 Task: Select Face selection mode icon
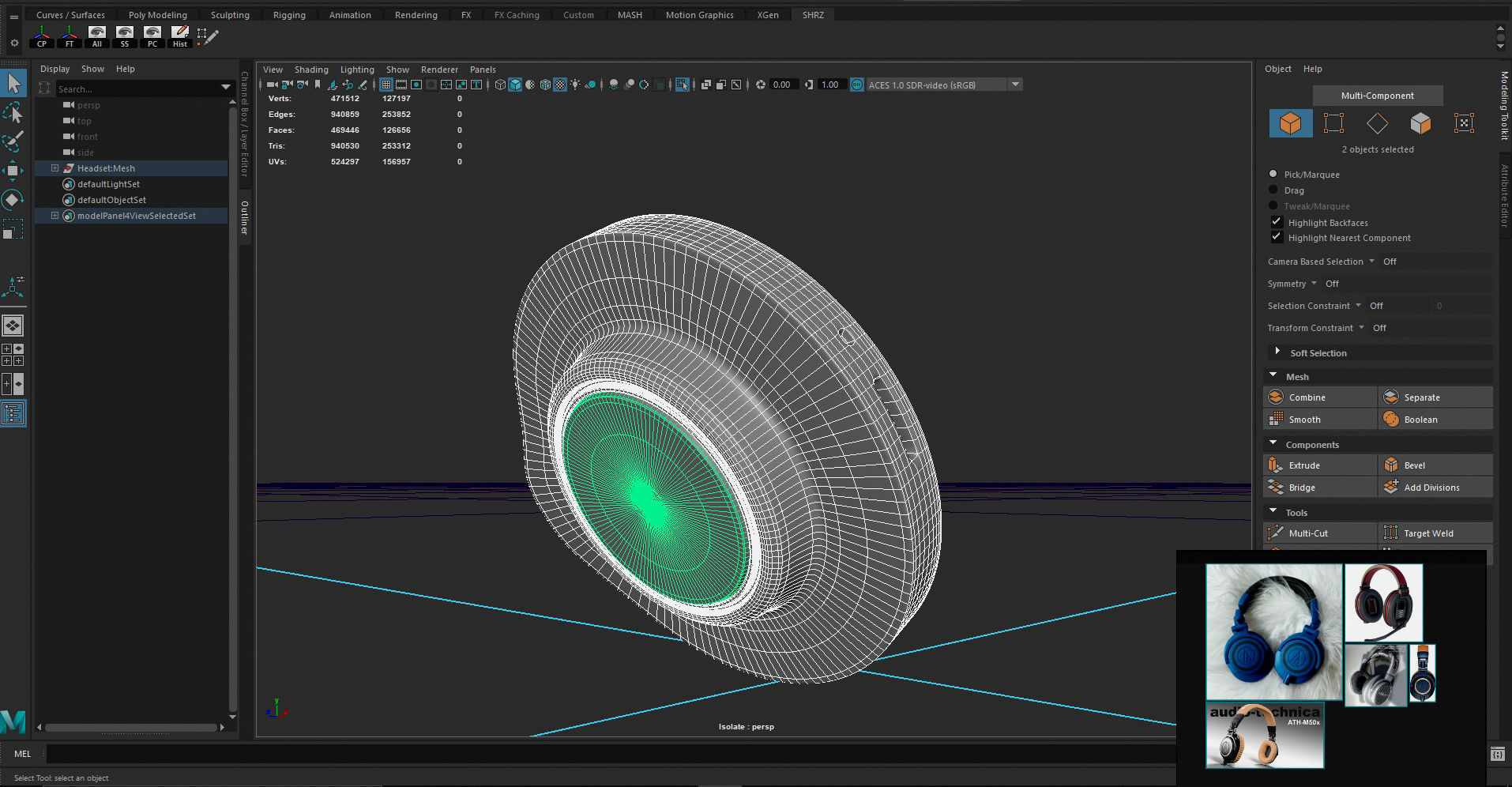point(1420,123)
